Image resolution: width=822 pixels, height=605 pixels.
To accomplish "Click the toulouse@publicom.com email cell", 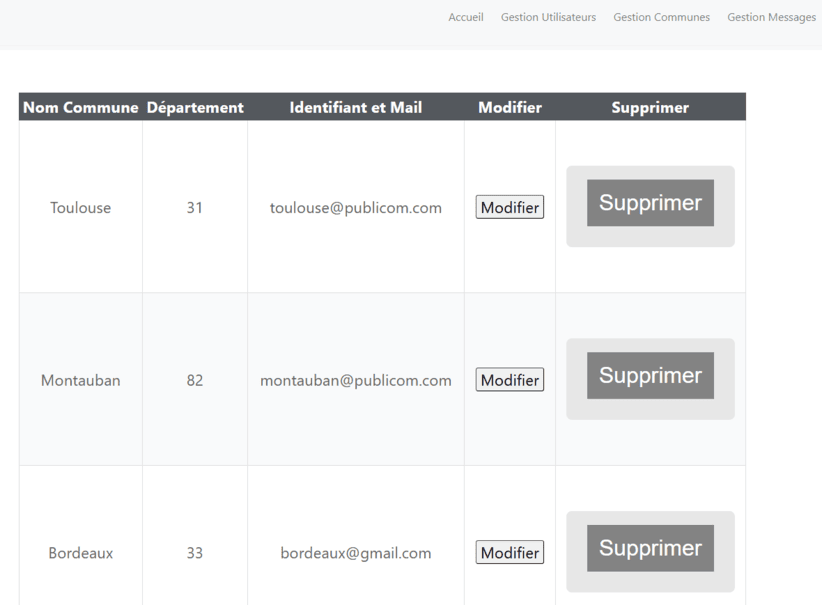I will point(355,208).
